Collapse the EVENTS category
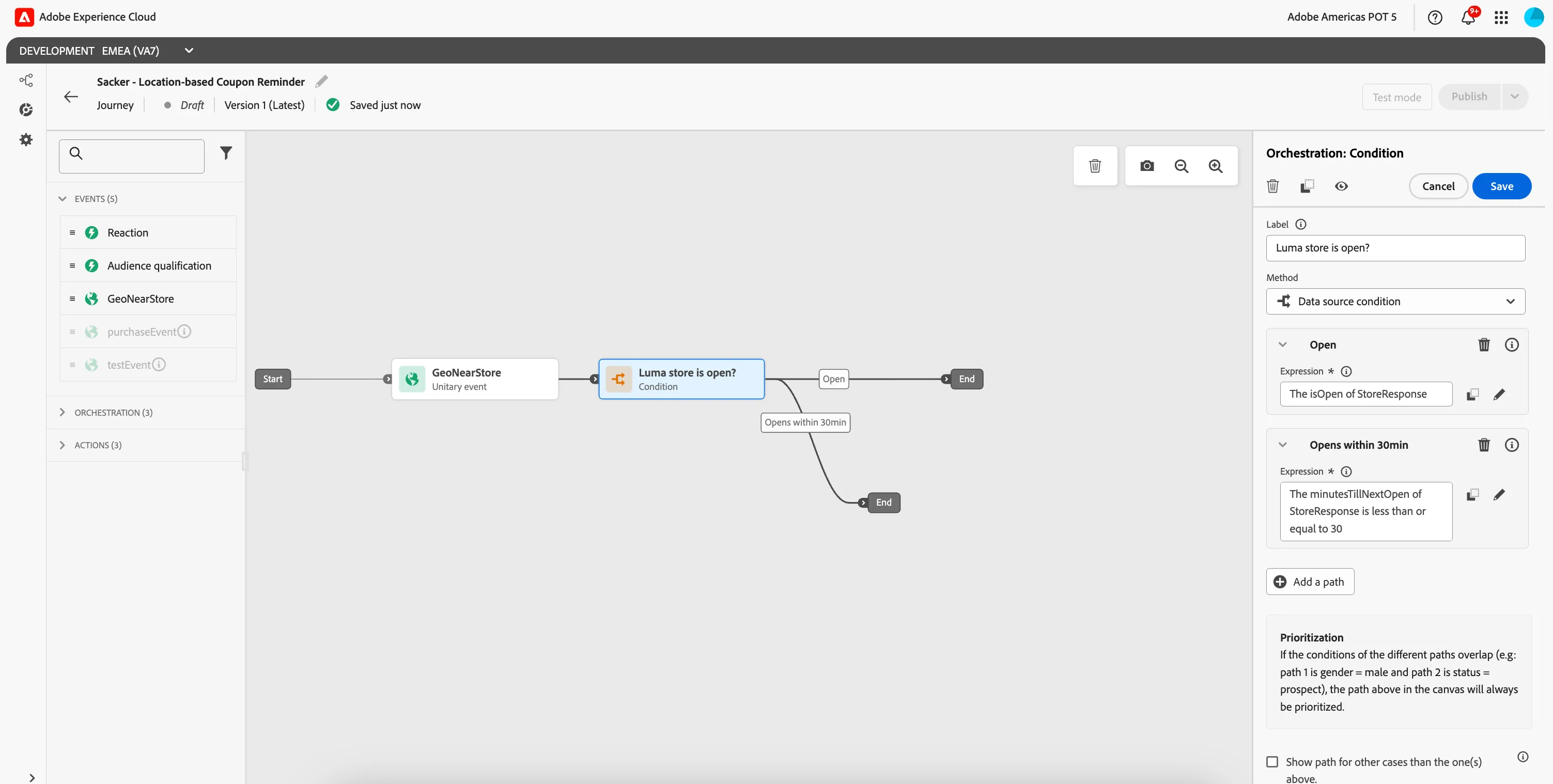The height and width of the screenshot is (784, 1553). (63, 199)
